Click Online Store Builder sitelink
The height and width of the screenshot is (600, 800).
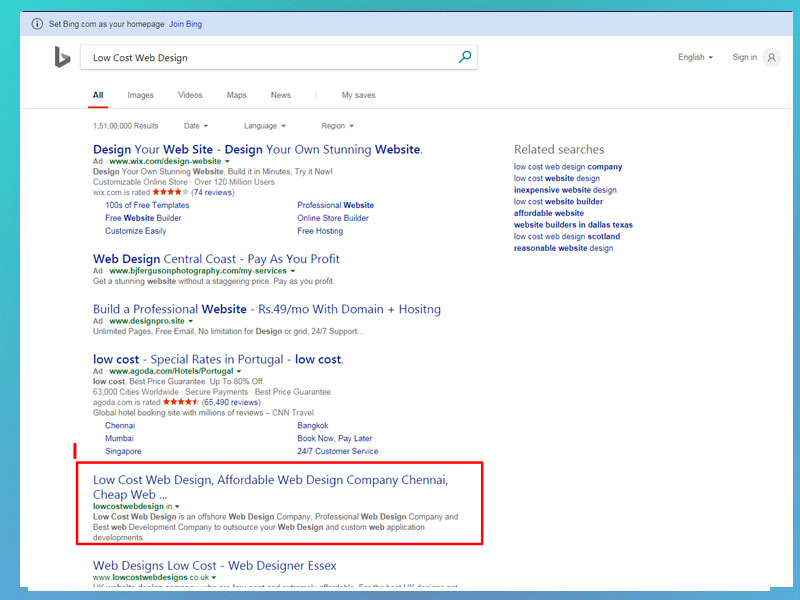pos(333,218)
